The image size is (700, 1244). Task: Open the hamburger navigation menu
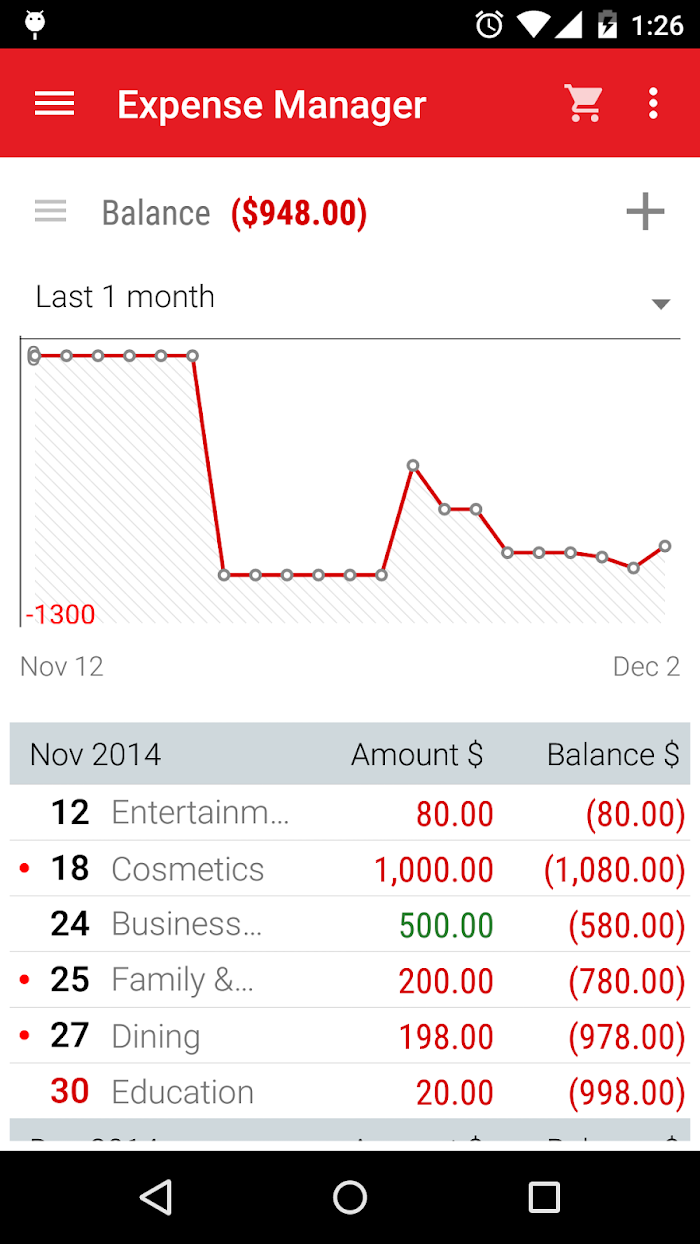[55, 104]
